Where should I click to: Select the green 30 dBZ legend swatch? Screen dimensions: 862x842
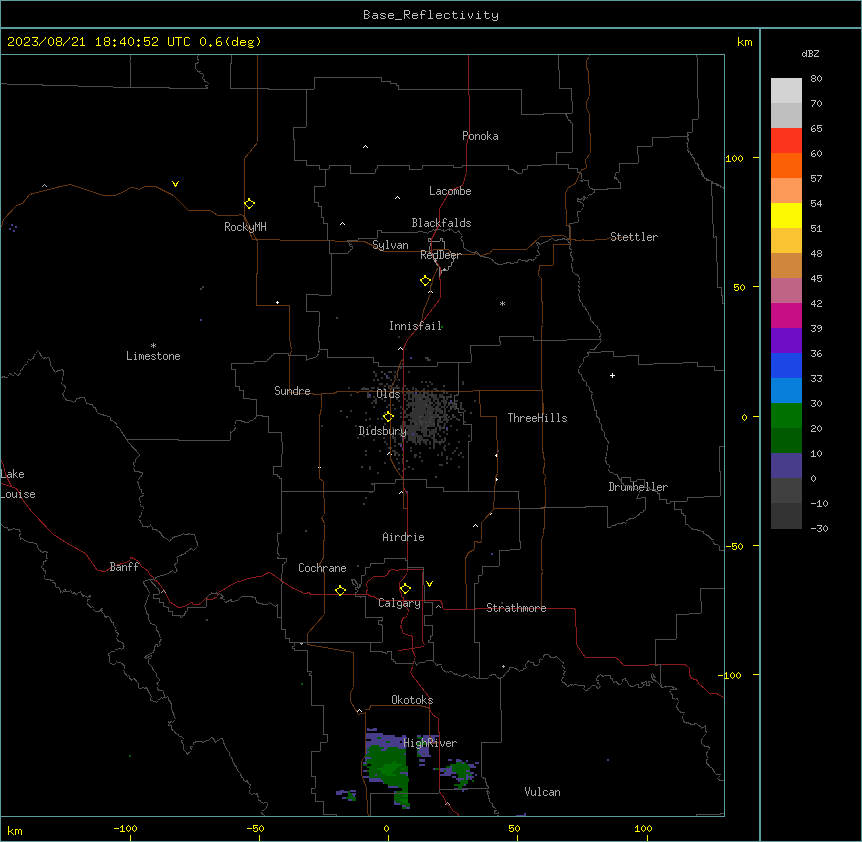(x=786, y=415)
